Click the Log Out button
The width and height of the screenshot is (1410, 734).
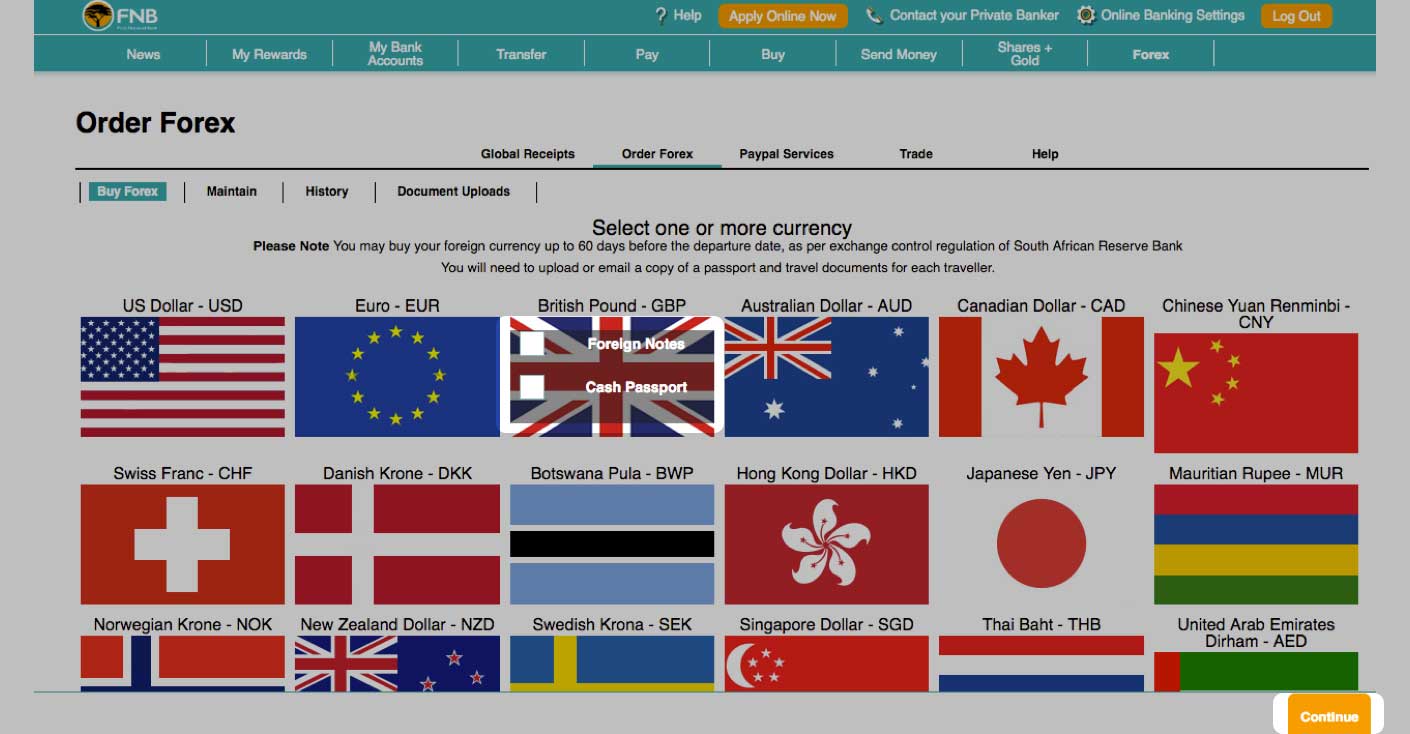tap(1296, 16)
